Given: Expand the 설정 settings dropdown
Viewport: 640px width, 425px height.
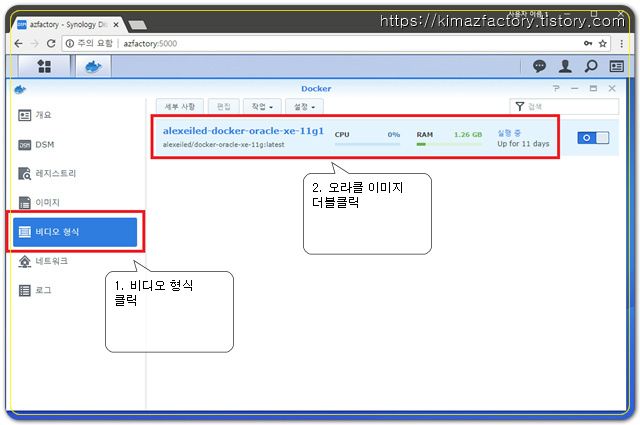Looking at the screenshot, I should [x=304, y=107].
